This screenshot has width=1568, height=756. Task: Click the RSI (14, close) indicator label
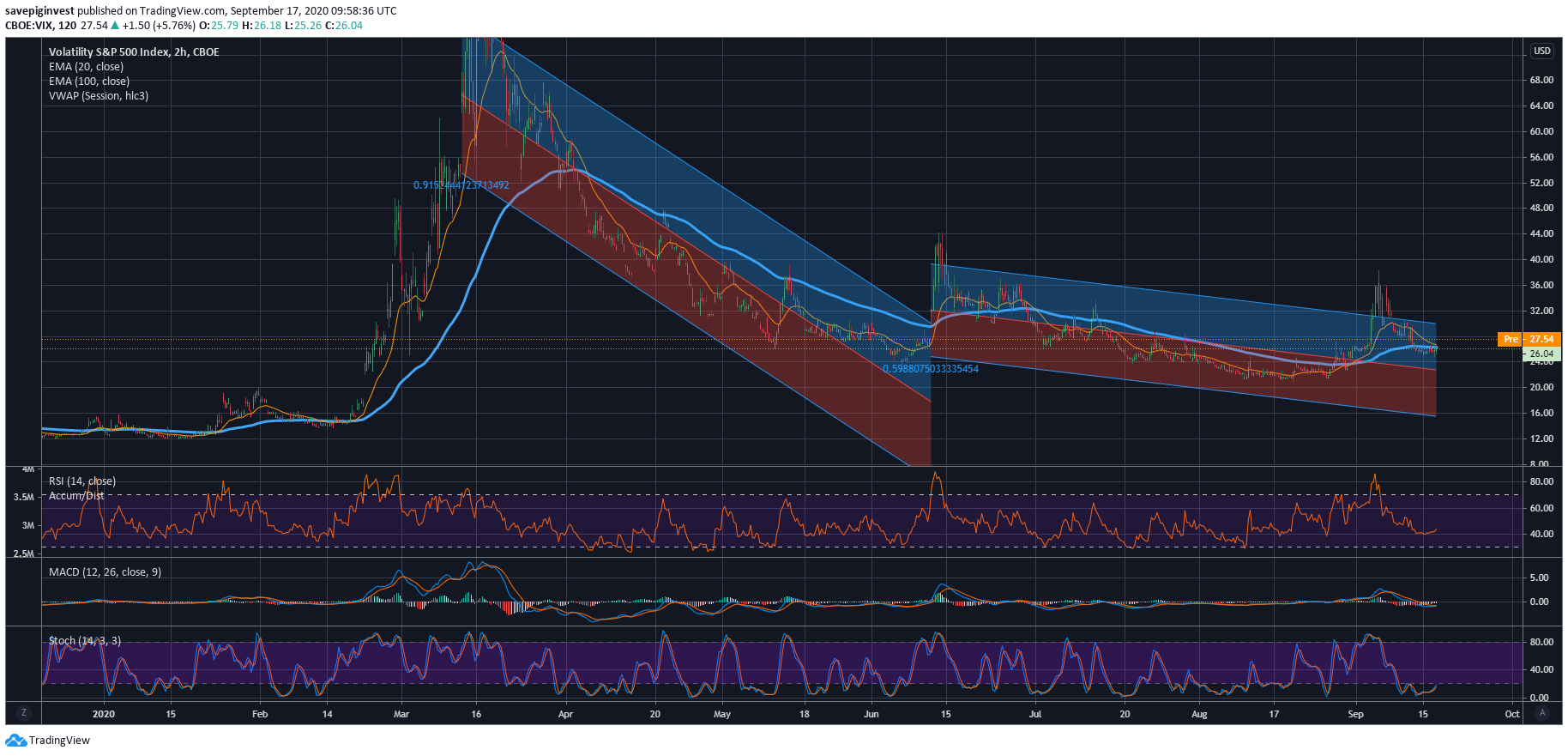82,481
